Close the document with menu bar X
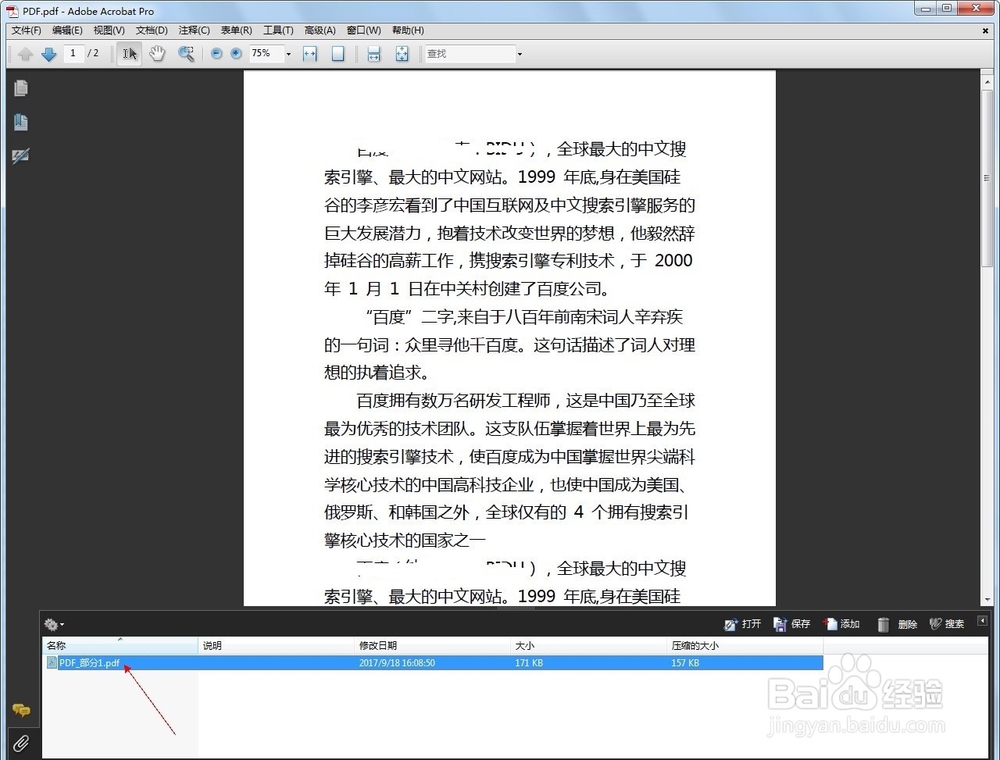This screenshot has width=1000, height=760. (985, 30)
